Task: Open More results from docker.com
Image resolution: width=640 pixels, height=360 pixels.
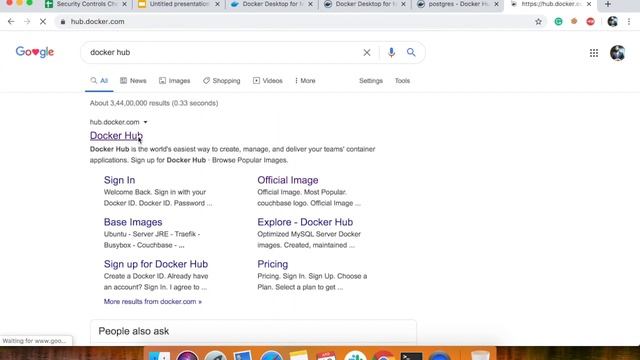Action: tap(153, 302)
